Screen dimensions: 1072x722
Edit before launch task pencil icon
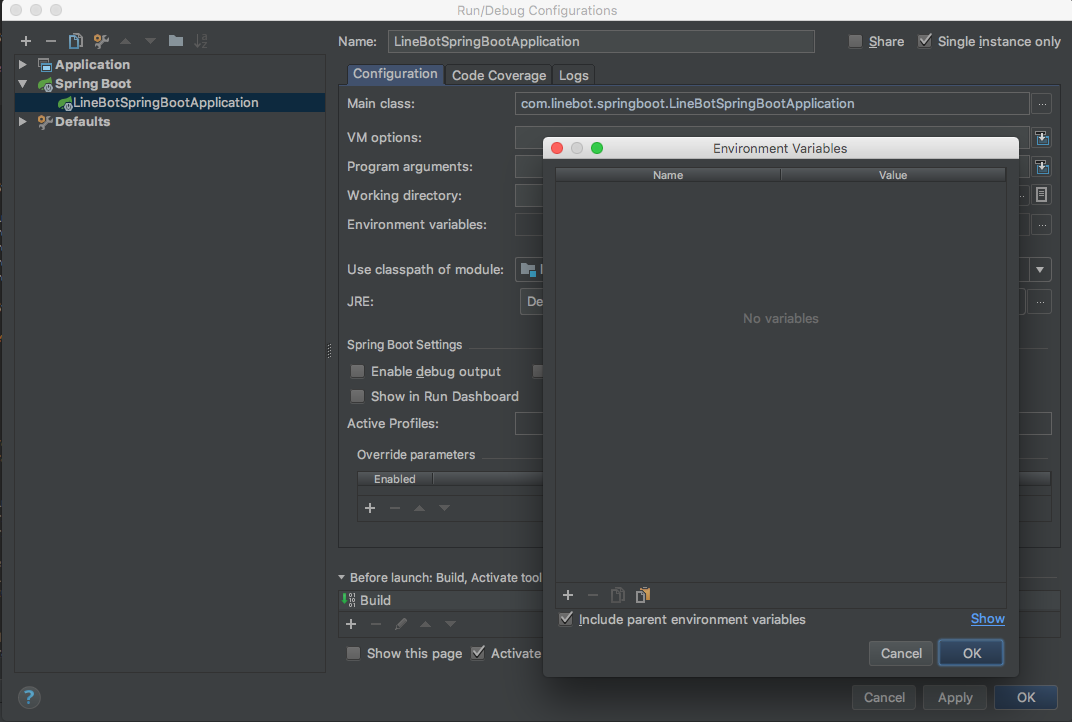click(x=401, y=624)
